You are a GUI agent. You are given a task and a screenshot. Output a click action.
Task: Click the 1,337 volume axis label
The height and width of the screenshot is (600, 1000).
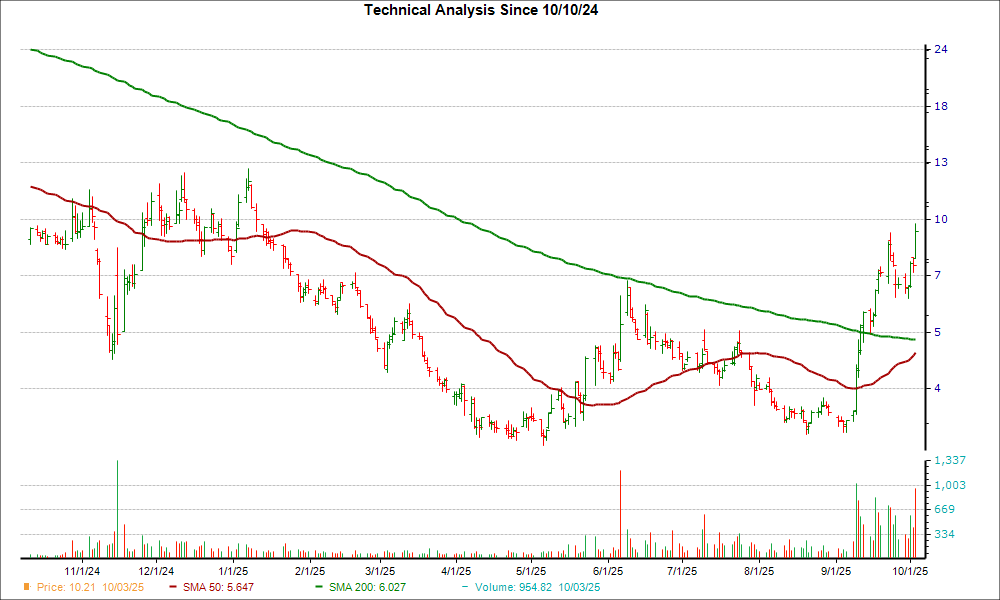coord(949,461)
